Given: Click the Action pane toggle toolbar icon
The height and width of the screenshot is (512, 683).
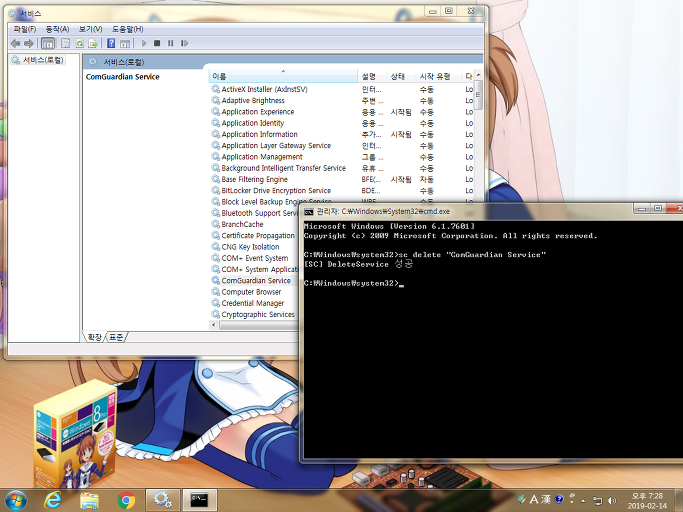Looking at the screenshot, I should pyautogui.click(x=125, y=43).
